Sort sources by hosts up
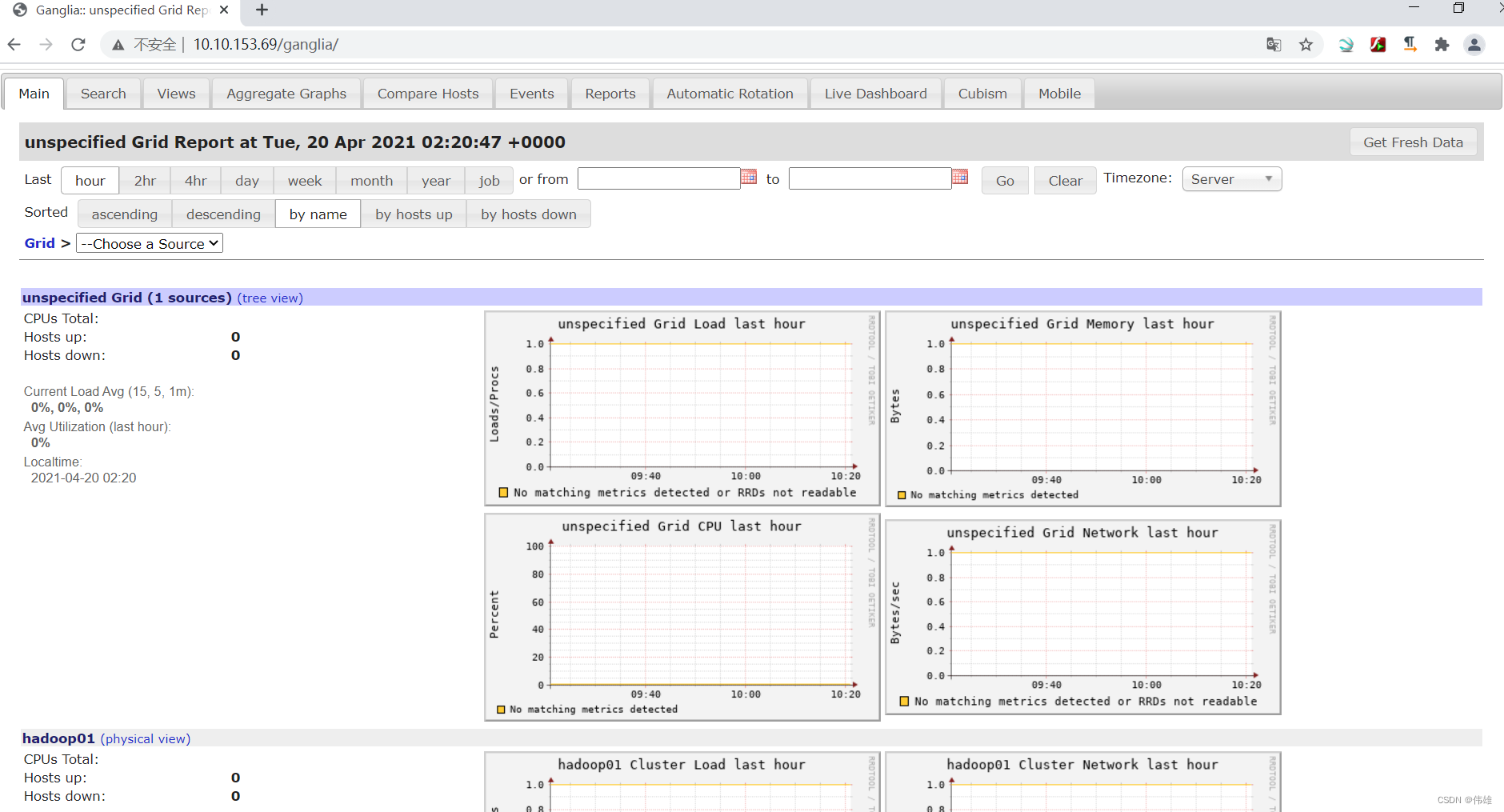Viewport: 1504px width, 812px height. (414, 214)
